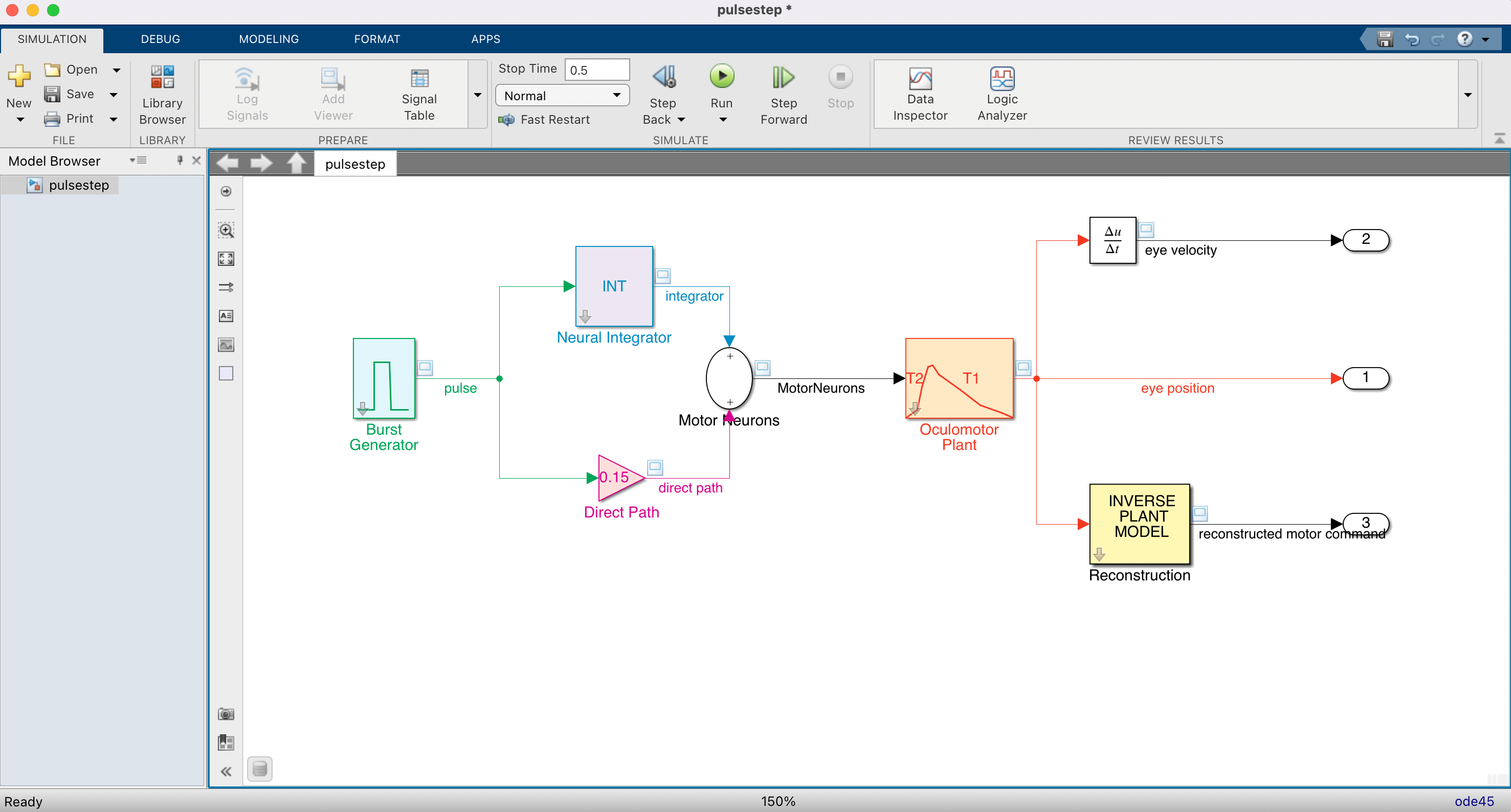Open the Signal Table

coord(419,94)
